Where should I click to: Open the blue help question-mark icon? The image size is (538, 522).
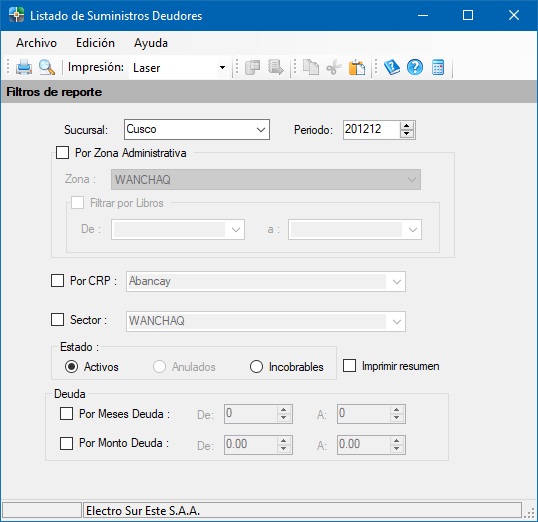pos(415,67)
